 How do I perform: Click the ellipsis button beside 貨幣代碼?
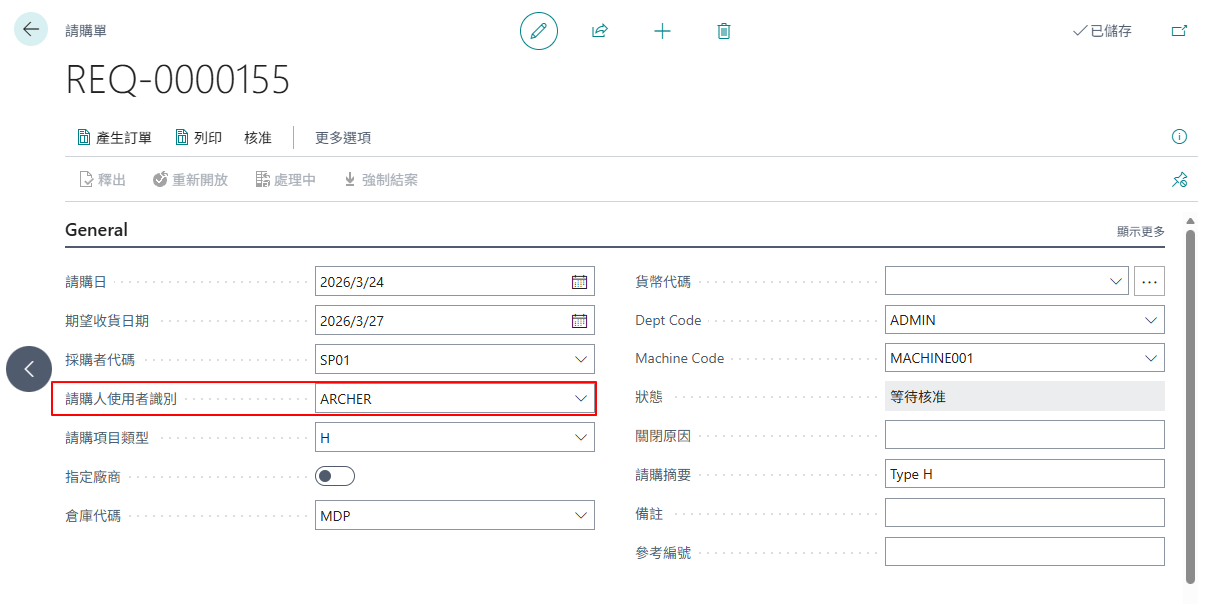coord(1149,282)
